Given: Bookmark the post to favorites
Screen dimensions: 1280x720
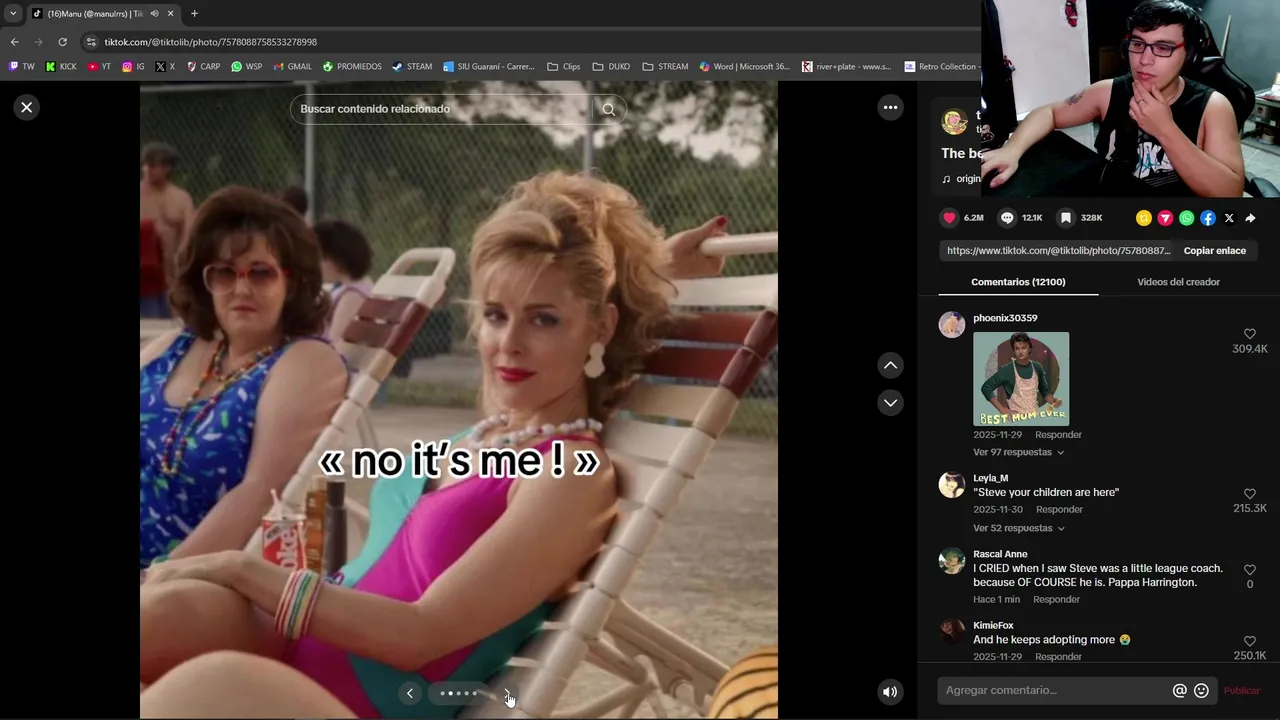Looking at the screenshot, I should (1066, 217).
